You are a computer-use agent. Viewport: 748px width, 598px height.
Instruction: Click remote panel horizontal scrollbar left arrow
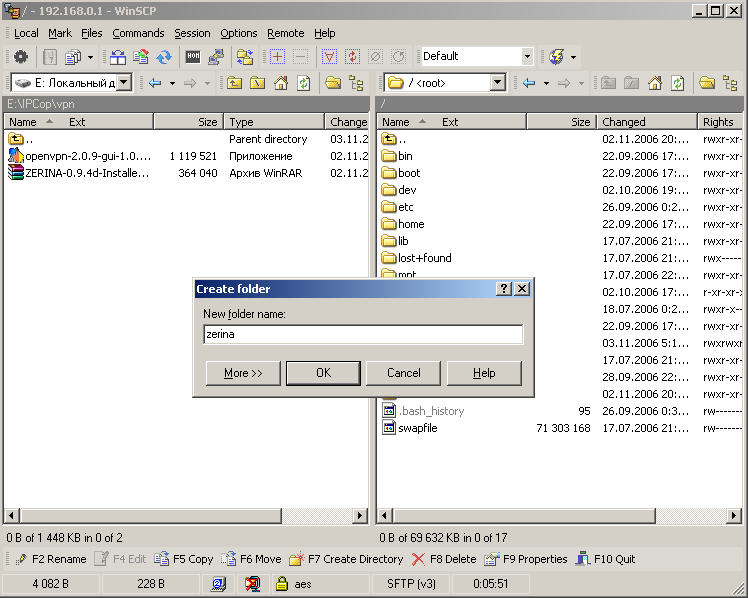tap(385, 516)
